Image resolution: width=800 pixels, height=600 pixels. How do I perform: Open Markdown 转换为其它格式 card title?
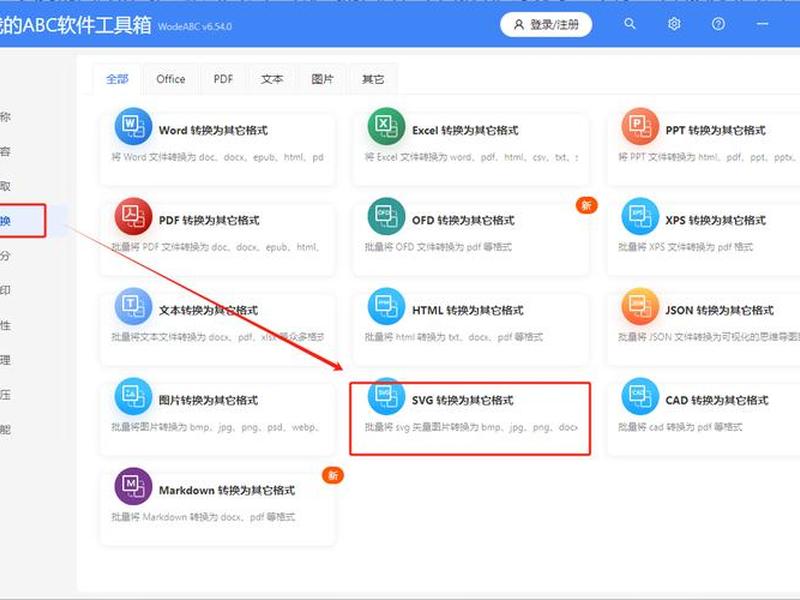227,490
